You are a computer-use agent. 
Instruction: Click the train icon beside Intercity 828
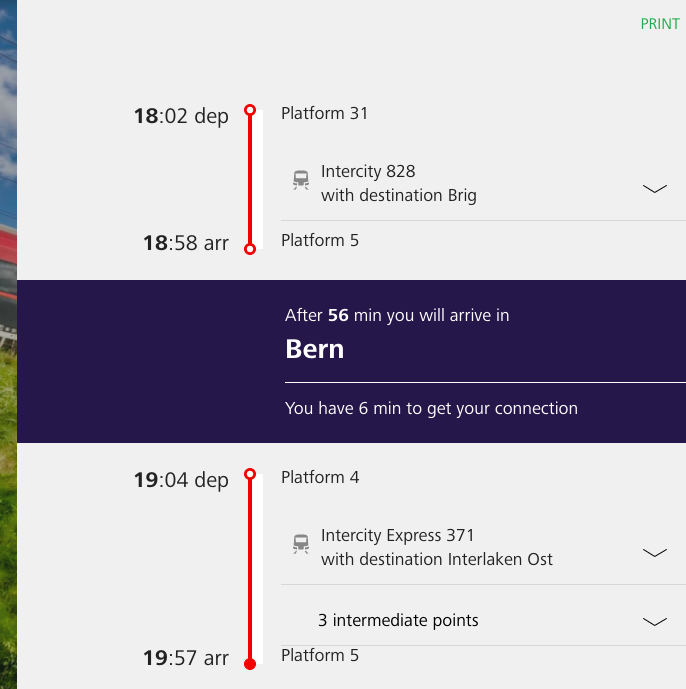click(301, 180)
